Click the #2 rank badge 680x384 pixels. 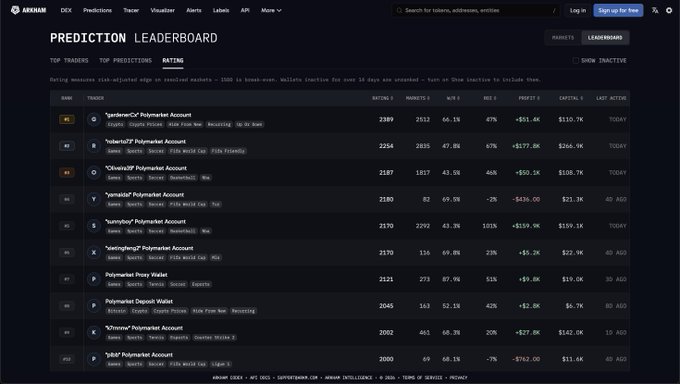(67, 146)
